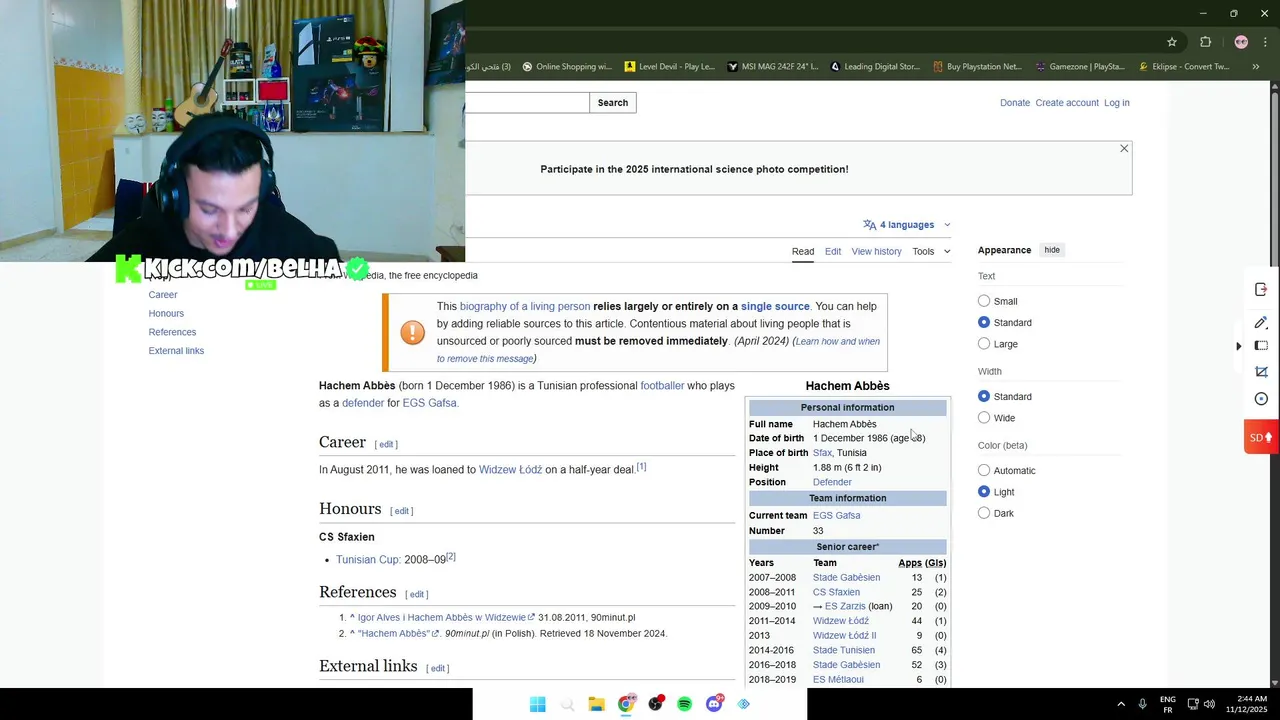Open the volume control in the tray

1209,704
